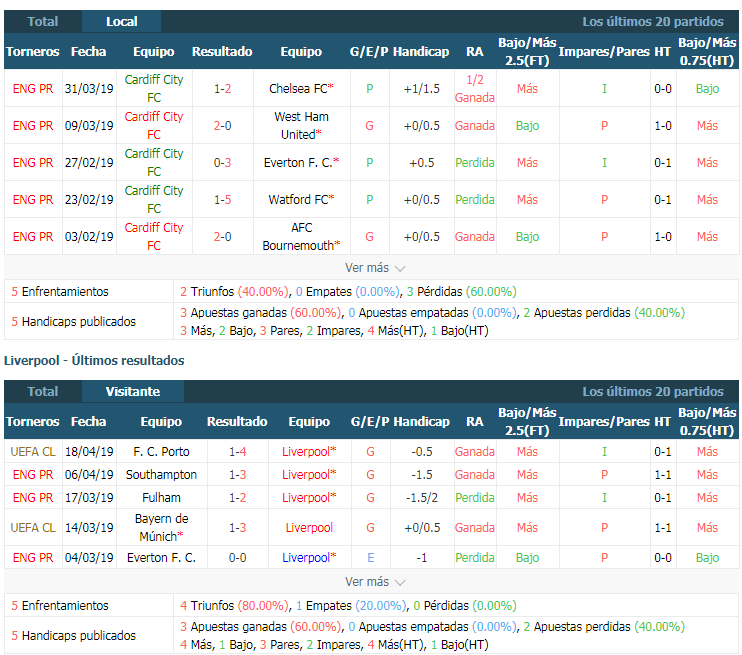Click the Cardiff '2 Triunfos (40.00%)' text
The width and height of the screenshot is (742, 655).
pos(235,292)
